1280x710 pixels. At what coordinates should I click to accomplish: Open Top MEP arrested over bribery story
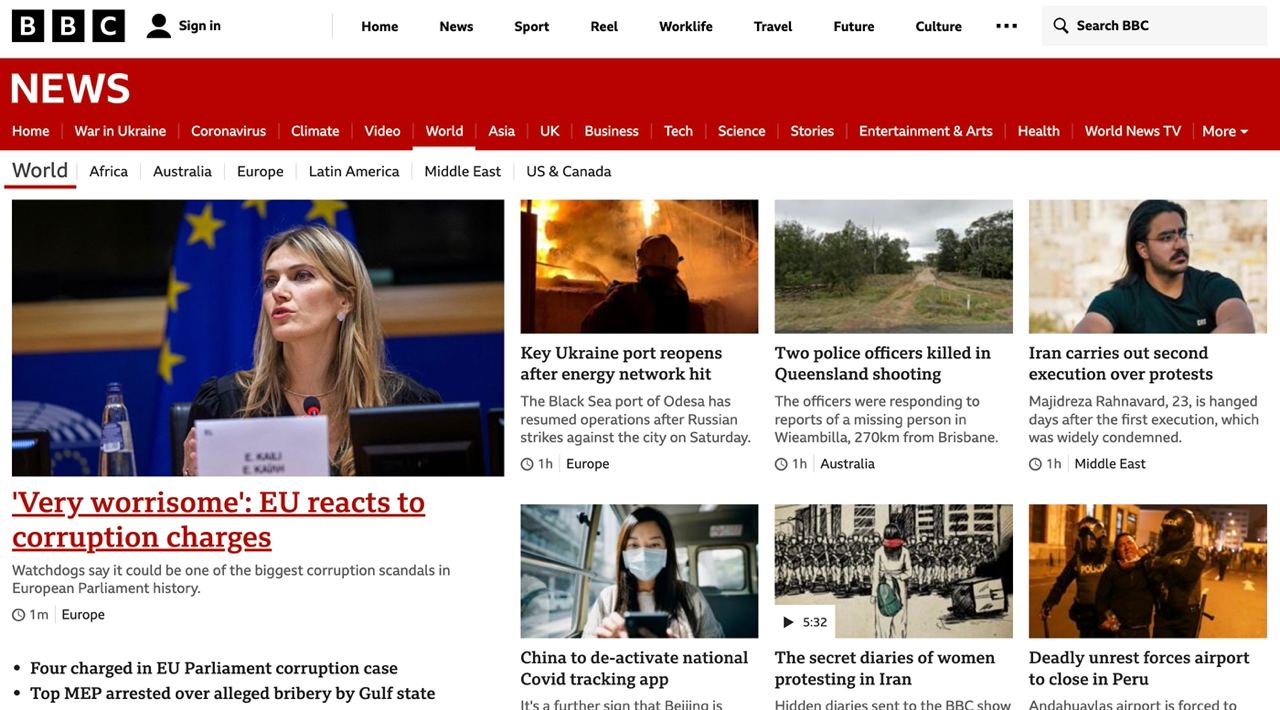pos(232,693)
